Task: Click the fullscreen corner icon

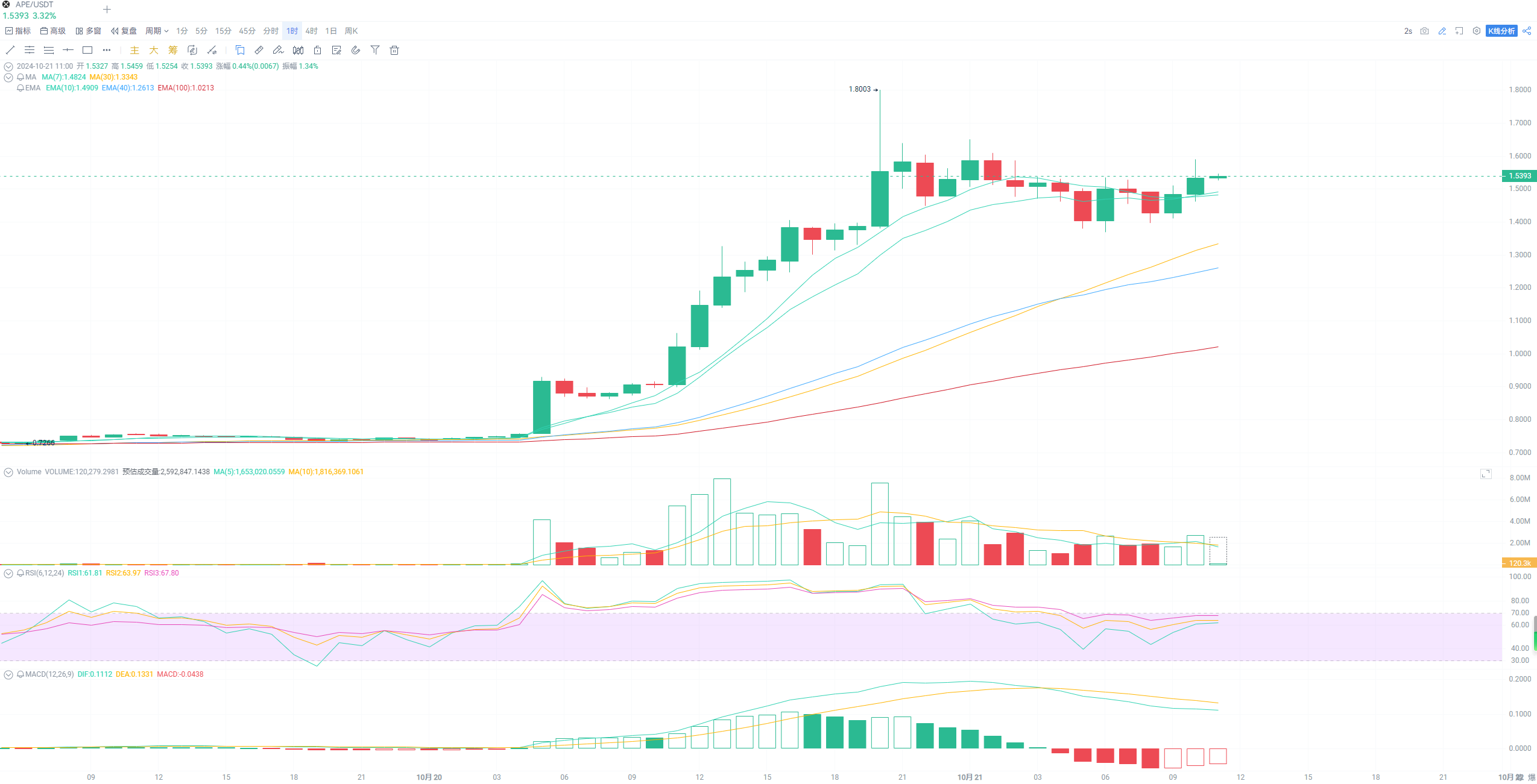Action: tap(1459, 31)
